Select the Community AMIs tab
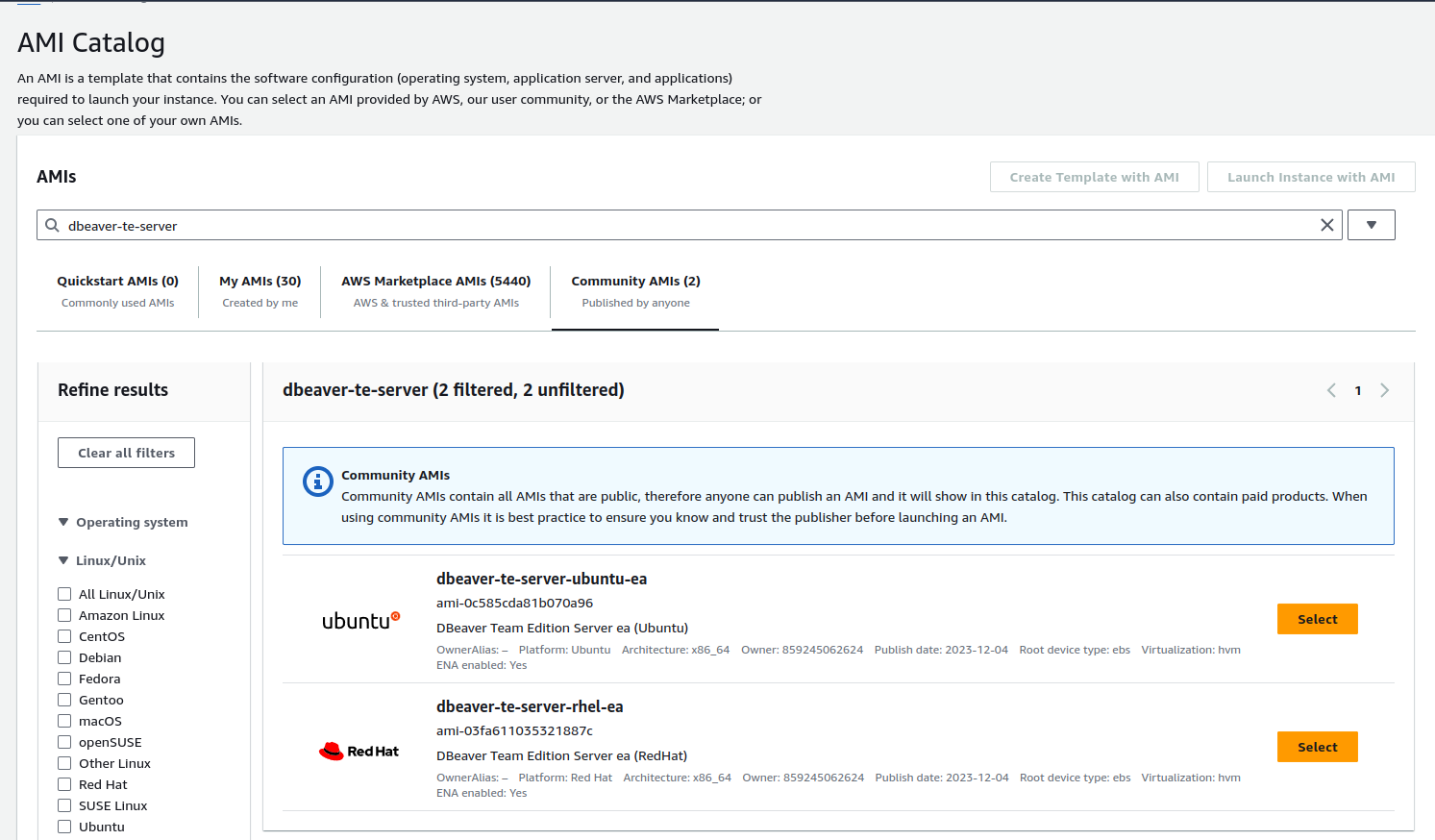Screen dimensions: 1435x840 (635, 291)
